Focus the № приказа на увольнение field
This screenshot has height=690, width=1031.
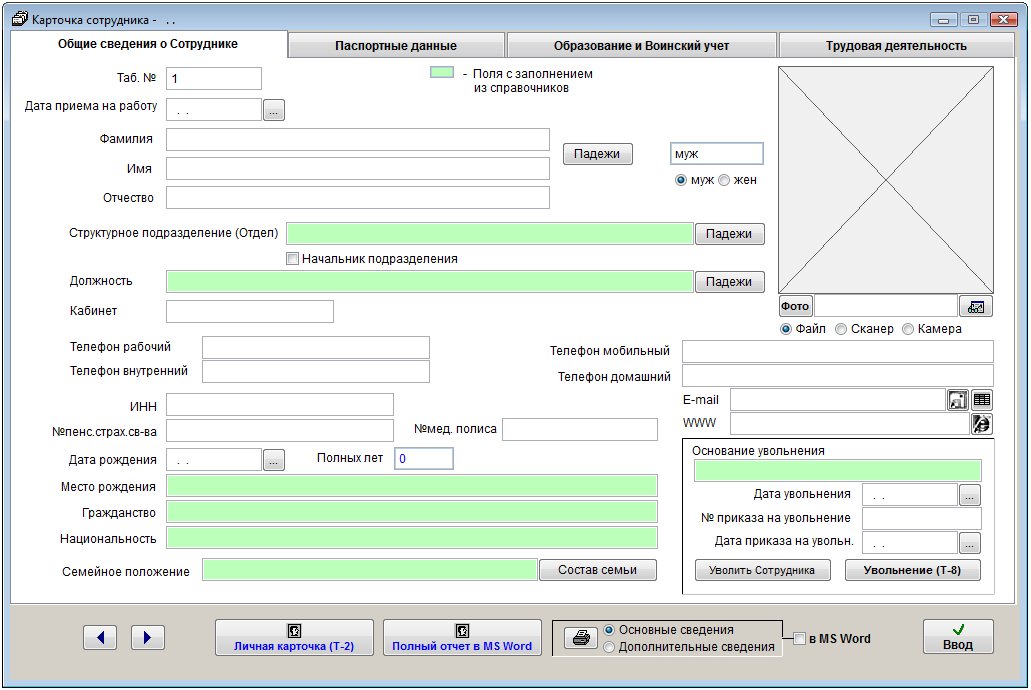pos(922,518)
